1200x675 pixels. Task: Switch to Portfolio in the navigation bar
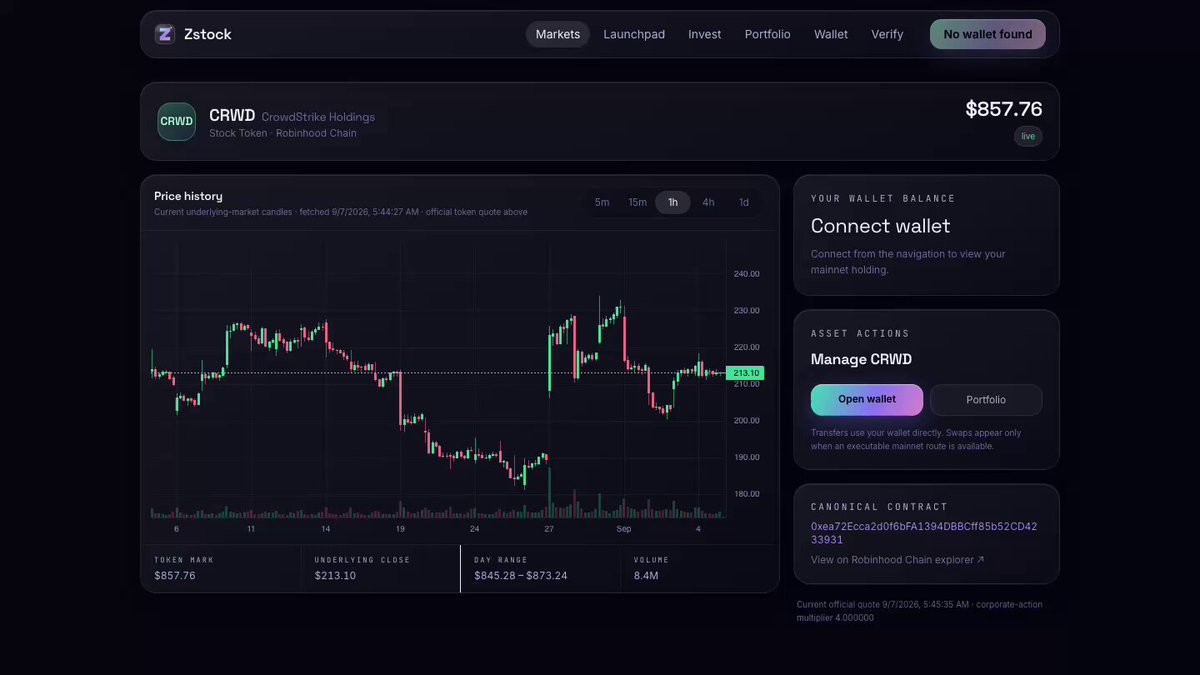[x=768, y=34]
